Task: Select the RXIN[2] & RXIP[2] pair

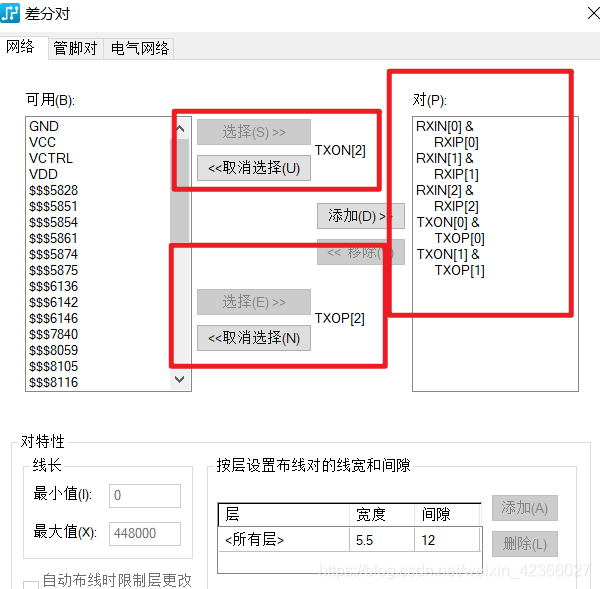Action: tap(447, 198)
